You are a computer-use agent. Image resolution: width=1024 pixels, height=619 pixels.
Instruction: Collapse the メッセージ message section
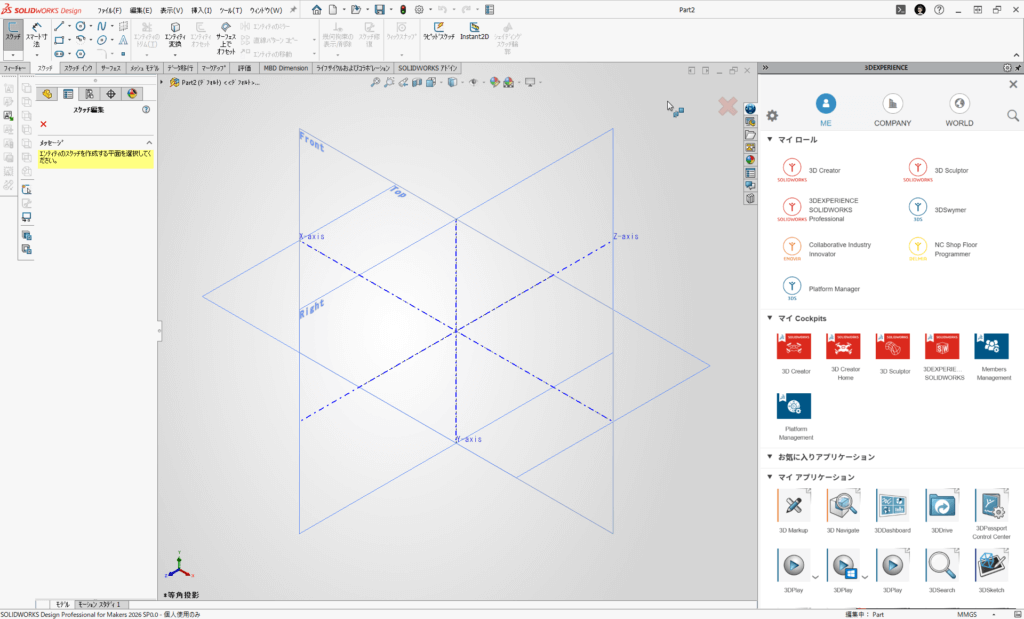click(149, 143)
